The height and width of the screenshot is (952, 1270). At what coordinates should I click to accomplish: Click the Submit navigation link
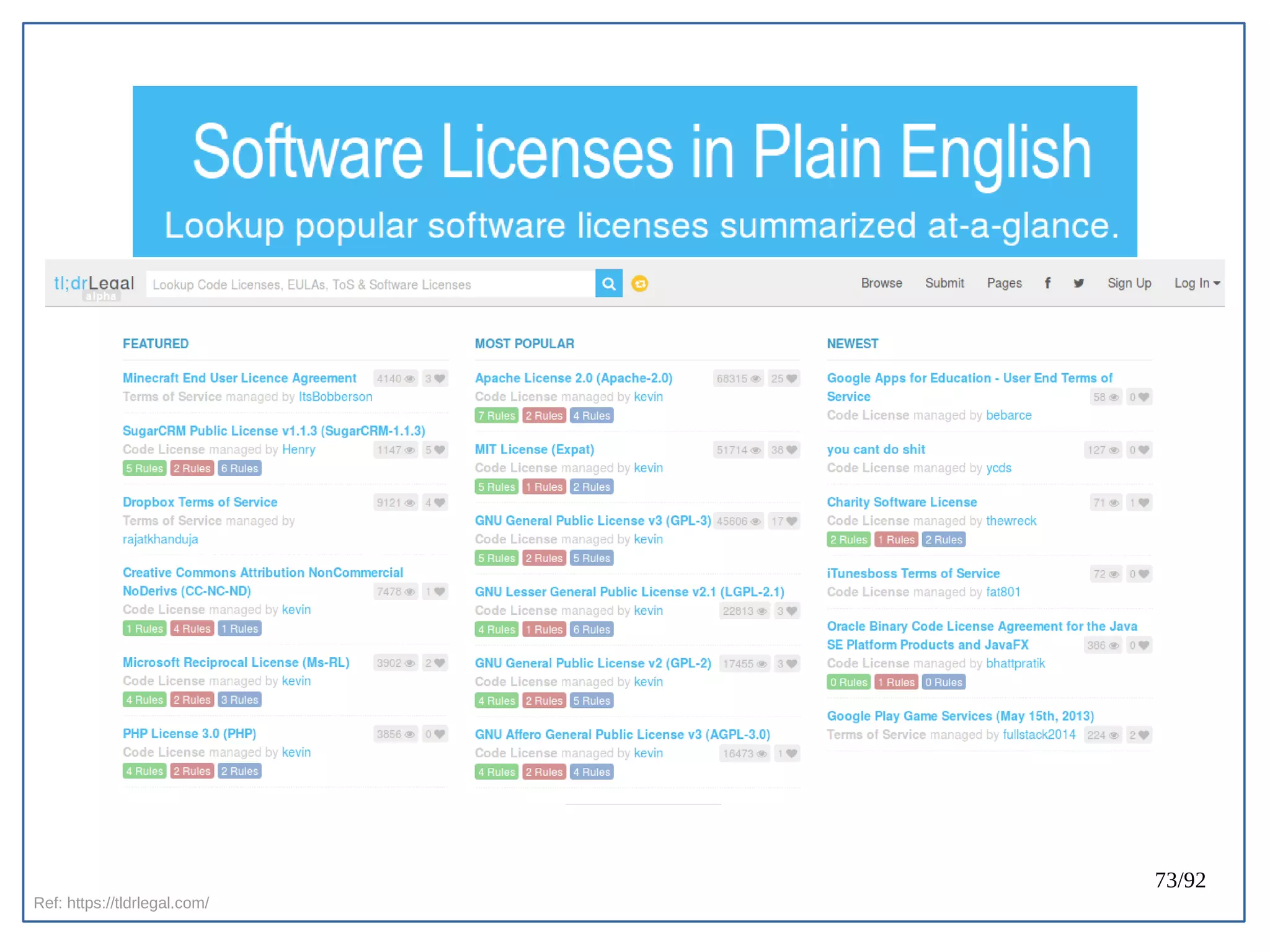pyautogui.click(x=944, y=283)
